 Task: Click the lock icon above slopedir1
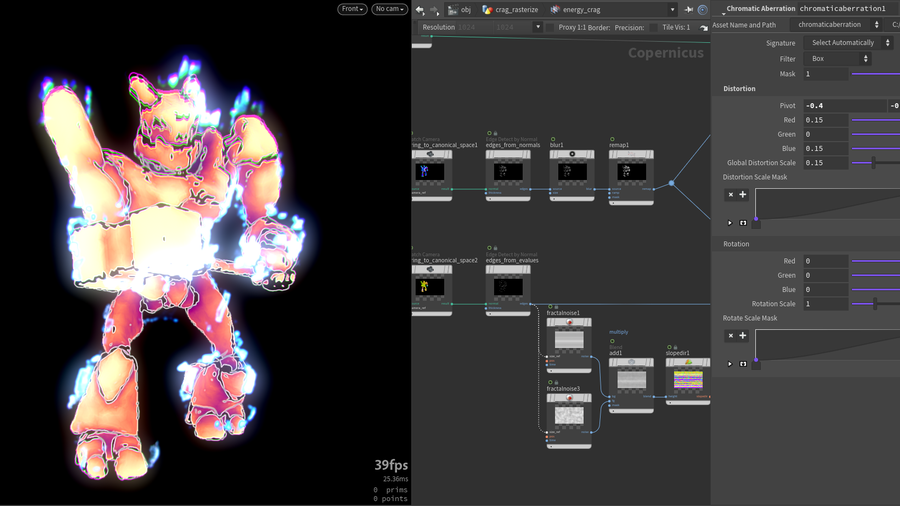click(x=676, y=347)
